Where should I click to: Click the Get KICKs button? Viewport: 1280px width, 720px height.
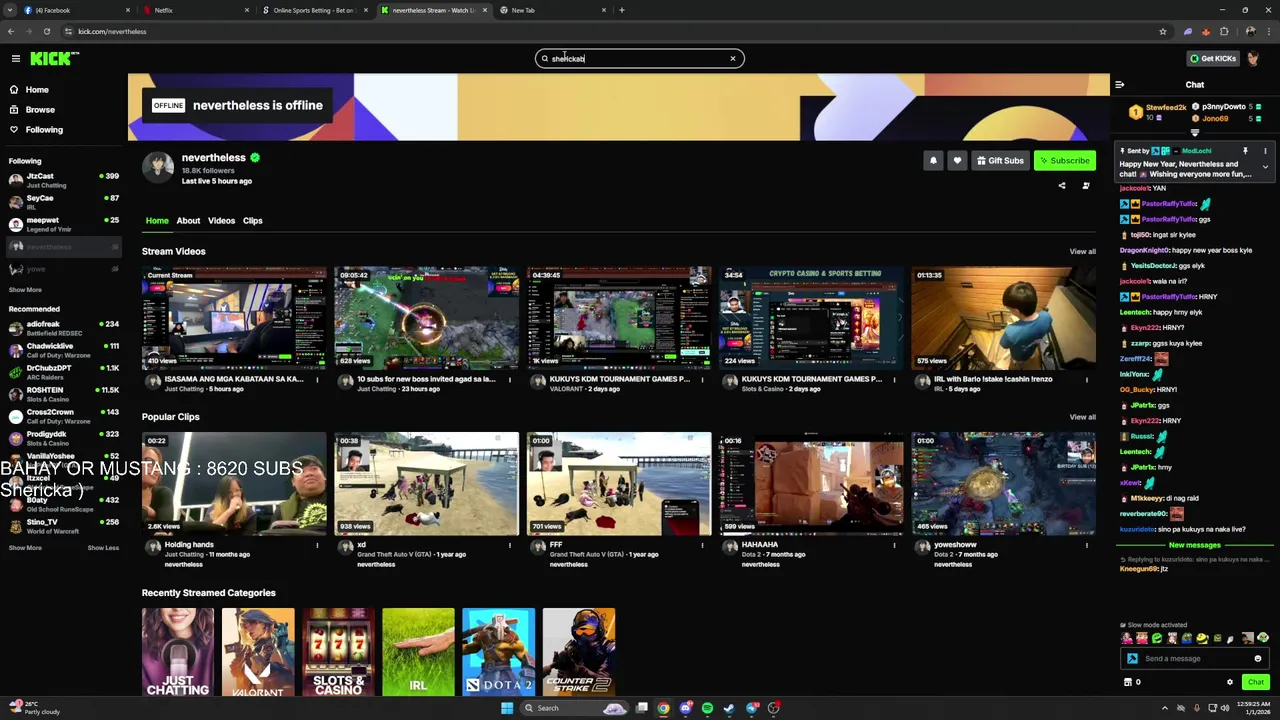[1213, 58]
